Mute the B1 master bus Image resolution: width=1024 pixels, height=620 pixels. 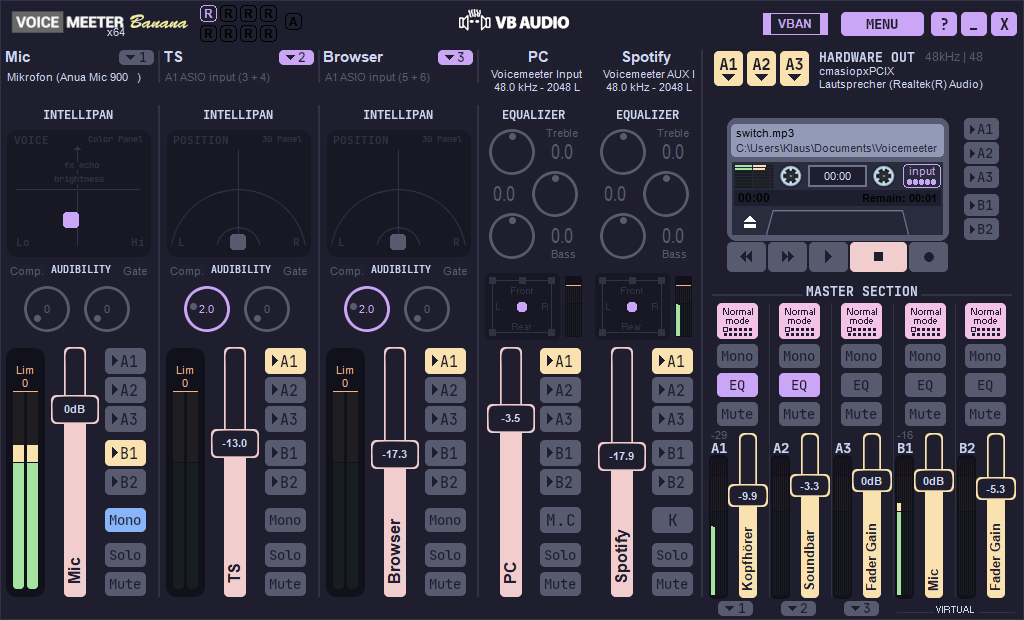click(x=925, y=414)
